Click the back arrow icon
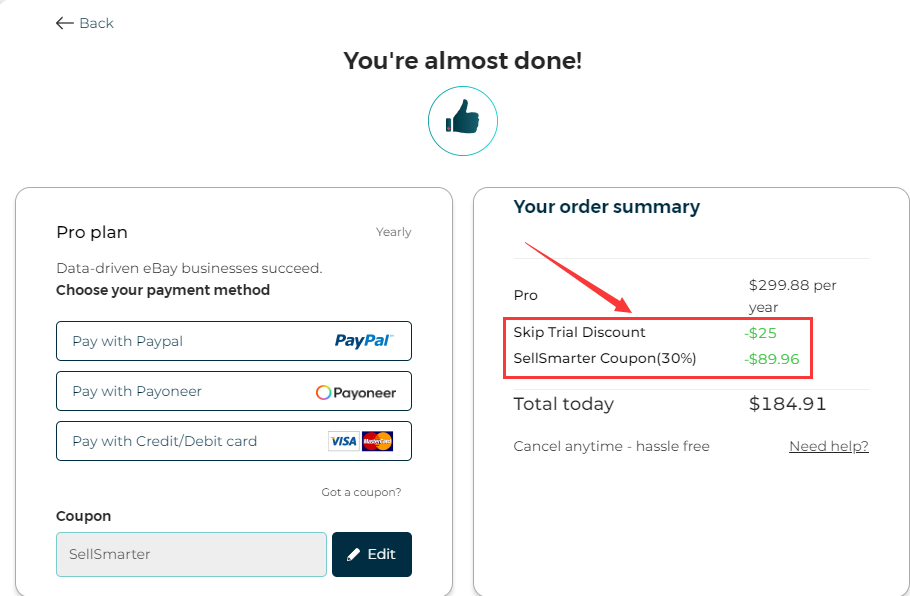Image resolution: width=910 pixels, height=596 pixels. coord(65,23)
